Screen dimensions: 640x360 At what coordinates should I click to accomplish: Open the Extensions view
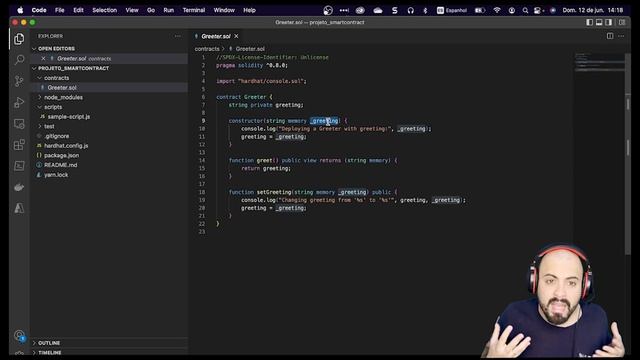coord(19,144)
